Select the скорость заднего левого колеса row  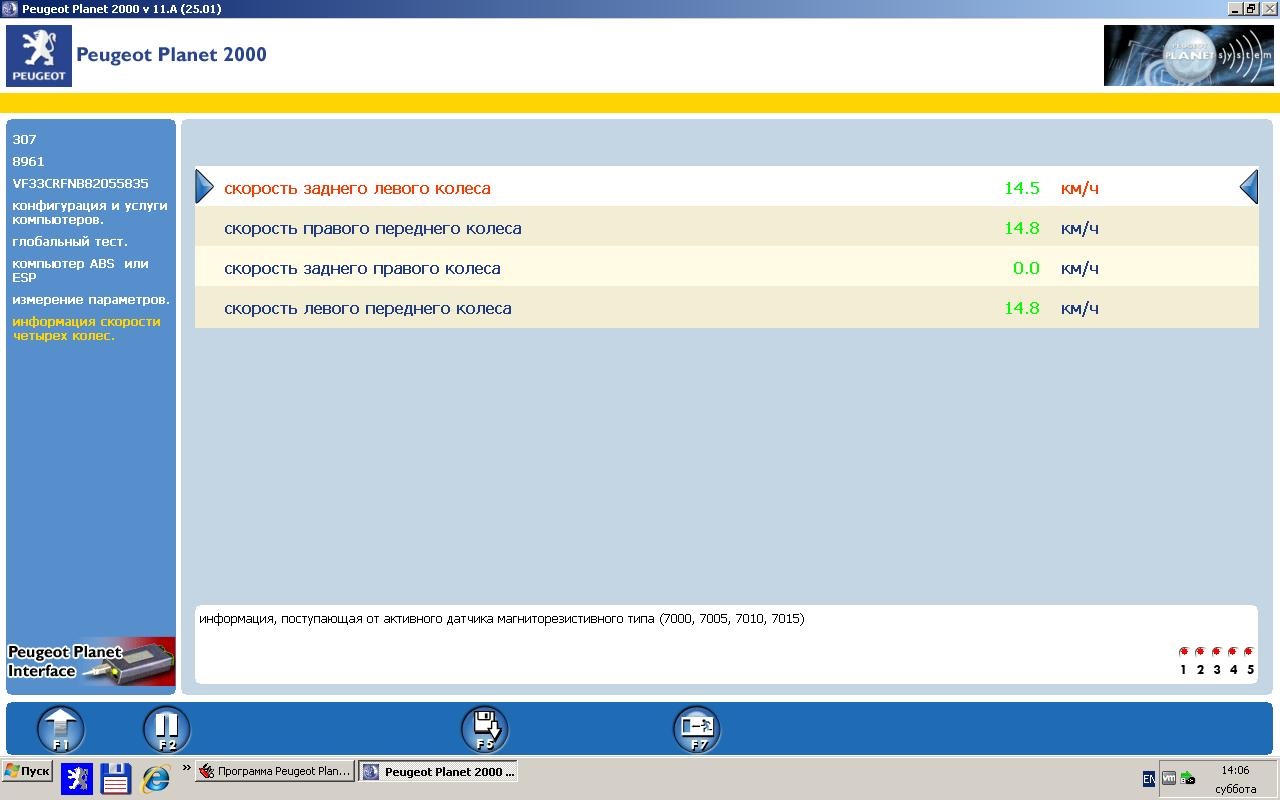click(727, 187)
